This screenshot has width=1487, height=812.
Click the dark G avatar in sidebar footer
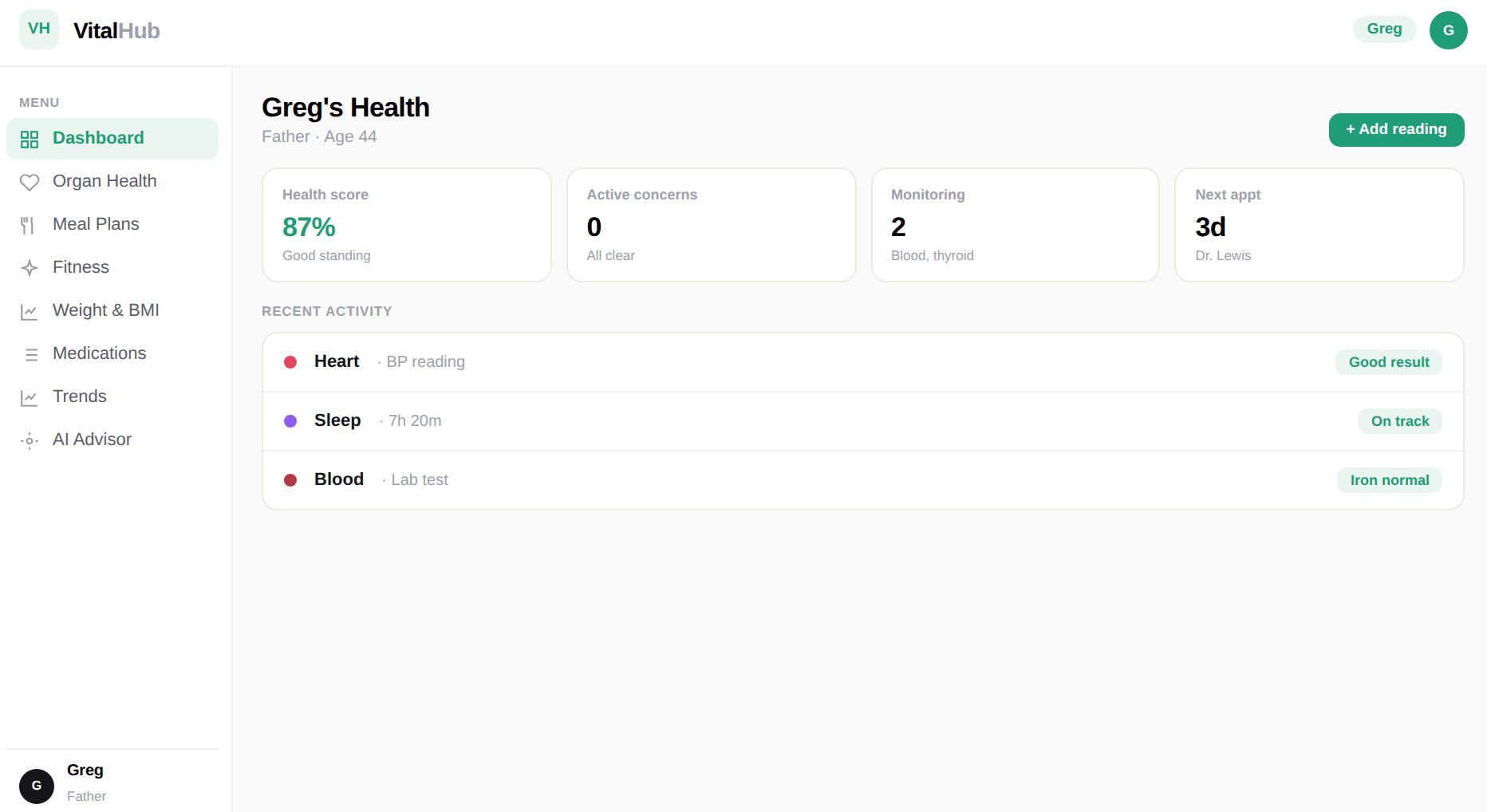click(x=37, y=786)
